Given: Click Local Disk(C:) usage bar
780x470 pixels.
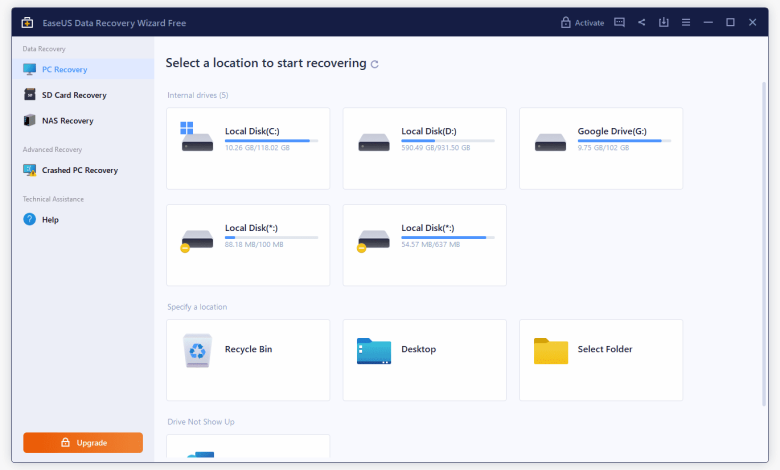Looking at the screenshot, I should 271,141.
